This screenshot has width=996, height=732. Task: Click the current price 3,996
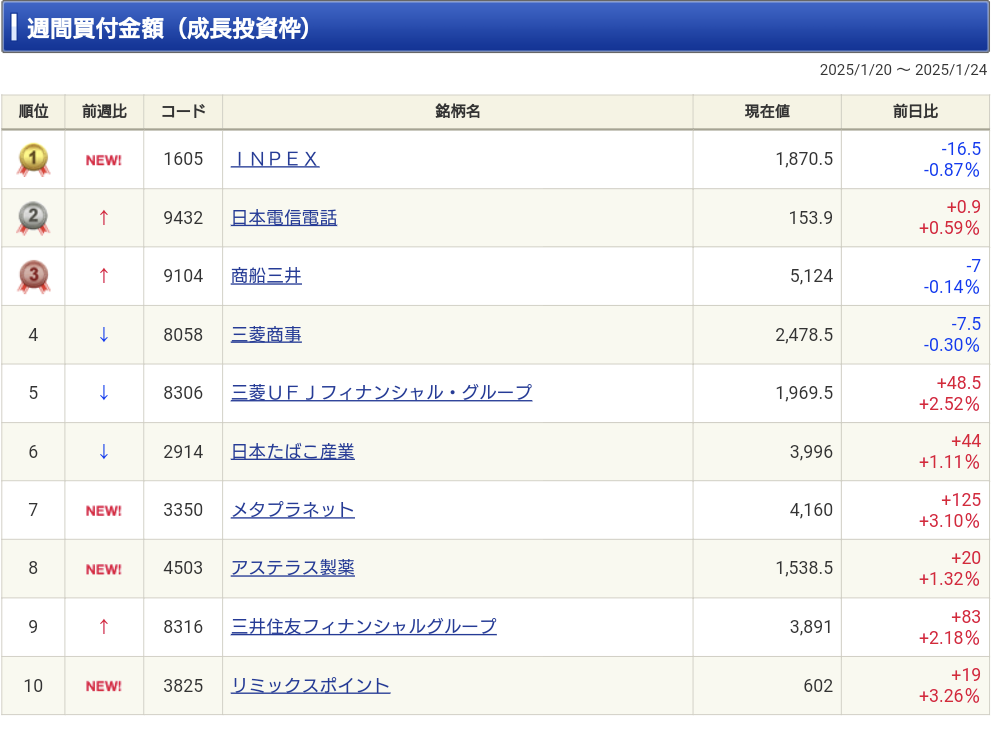(811, 452)
